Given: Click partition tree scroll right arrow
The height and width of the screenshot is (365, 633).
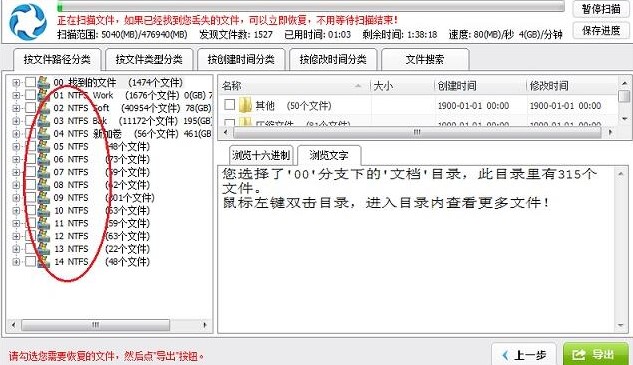Looking at the screenshot, I should coord(205,325).
